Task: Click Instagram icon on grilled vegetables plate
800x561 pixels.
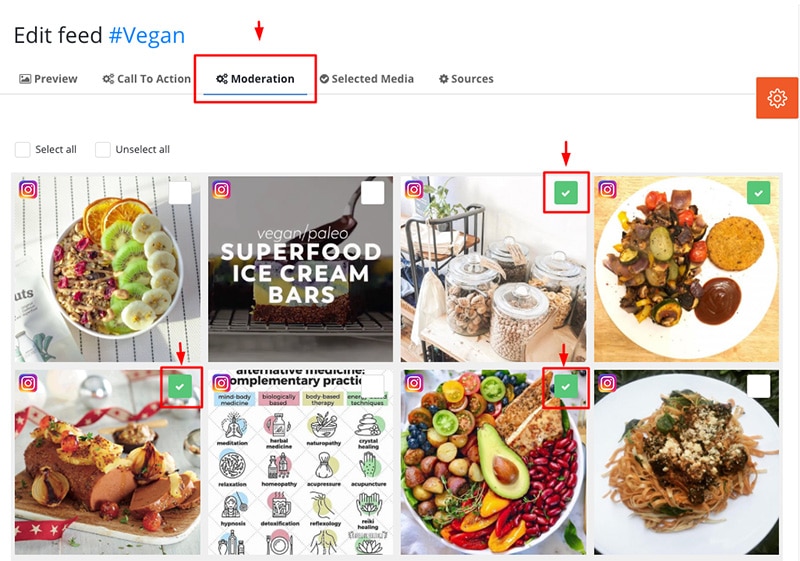Action: (x=608, y=190)
